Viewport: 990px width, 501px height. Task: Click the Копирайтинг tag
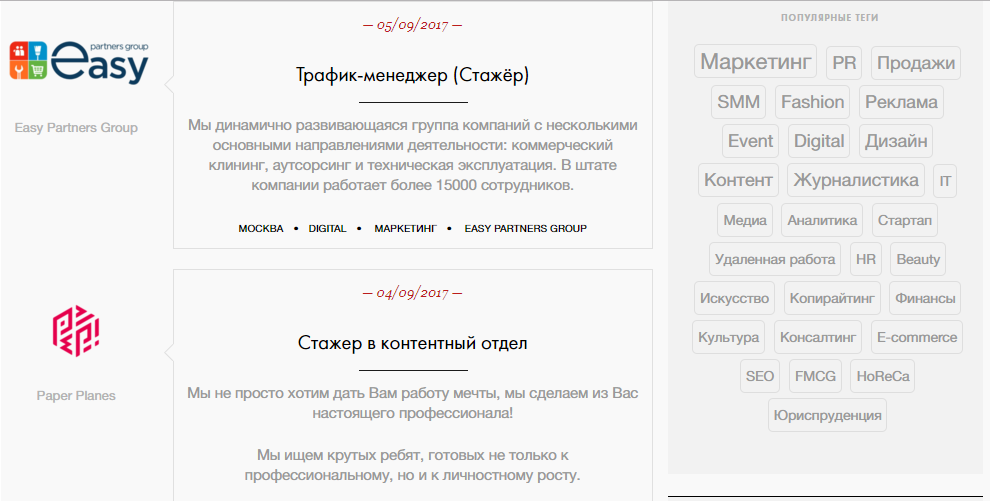[832, 298]
